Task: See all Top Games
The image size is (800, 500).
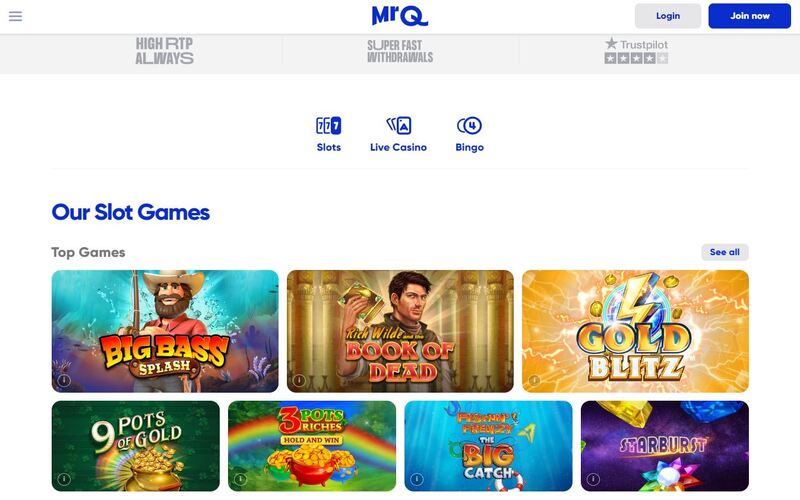Action: (724, 252)
